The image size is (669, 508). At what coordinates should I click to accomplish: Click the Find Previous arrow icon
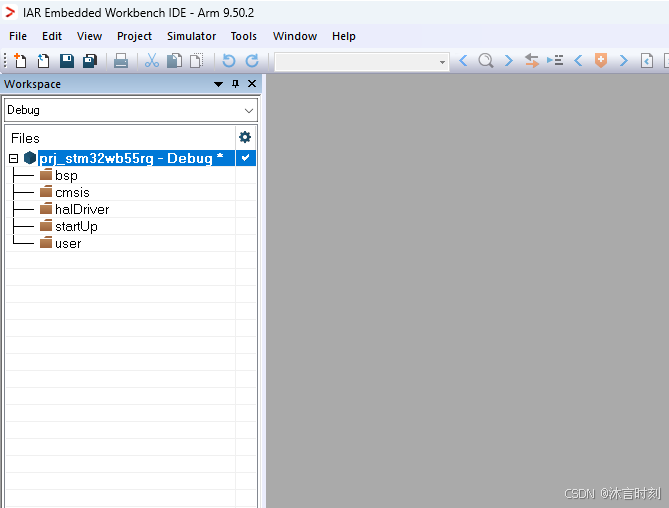pos(463,61)
